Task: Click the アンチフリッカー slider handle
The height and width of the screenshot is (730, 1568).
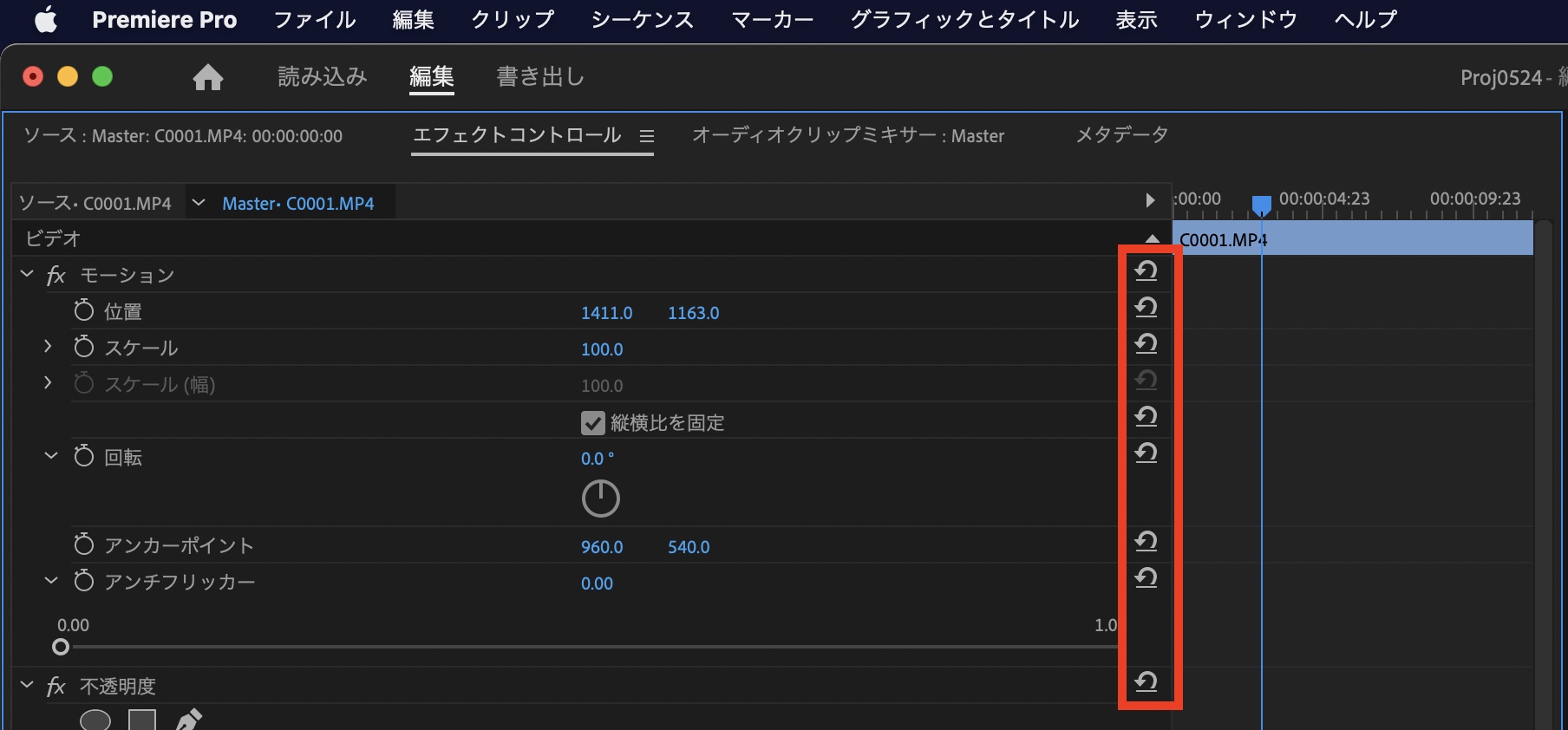Action: [61, 647]
